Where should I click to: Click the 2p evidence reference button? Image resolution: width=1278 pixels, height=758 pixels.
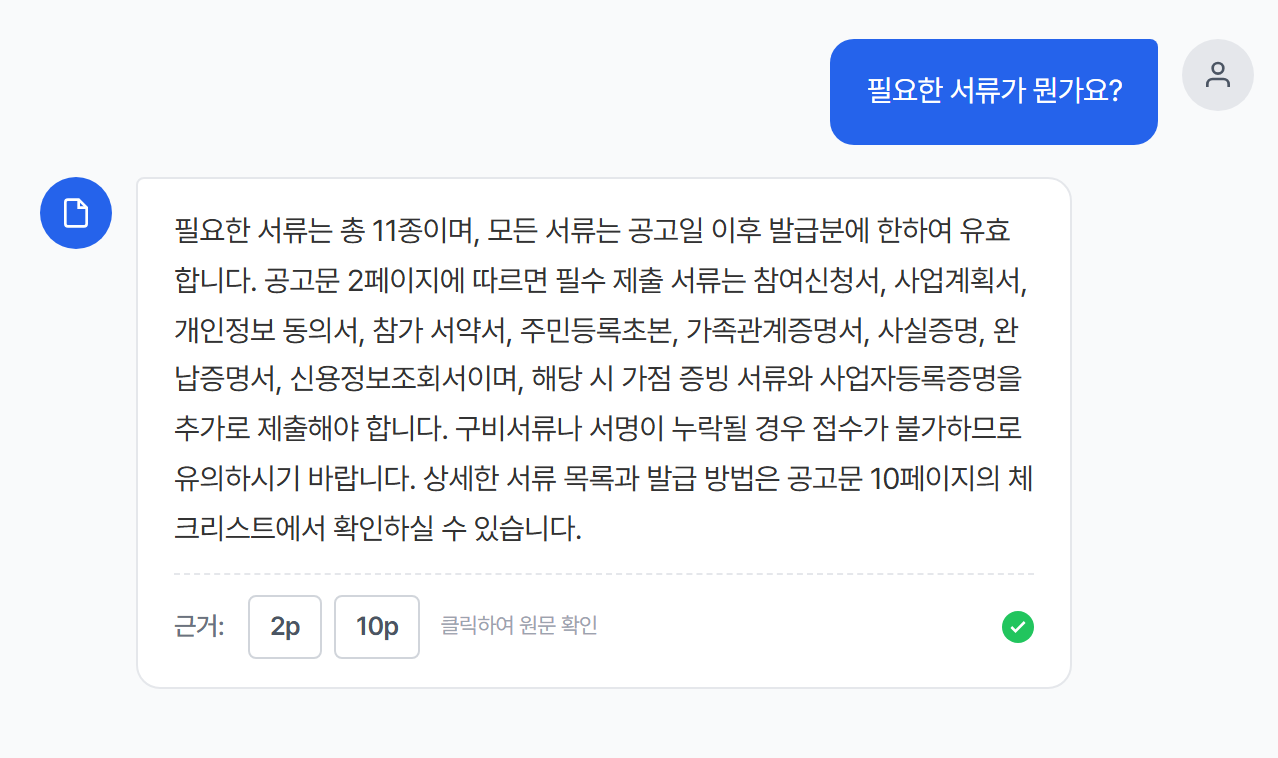pos(284,627)
